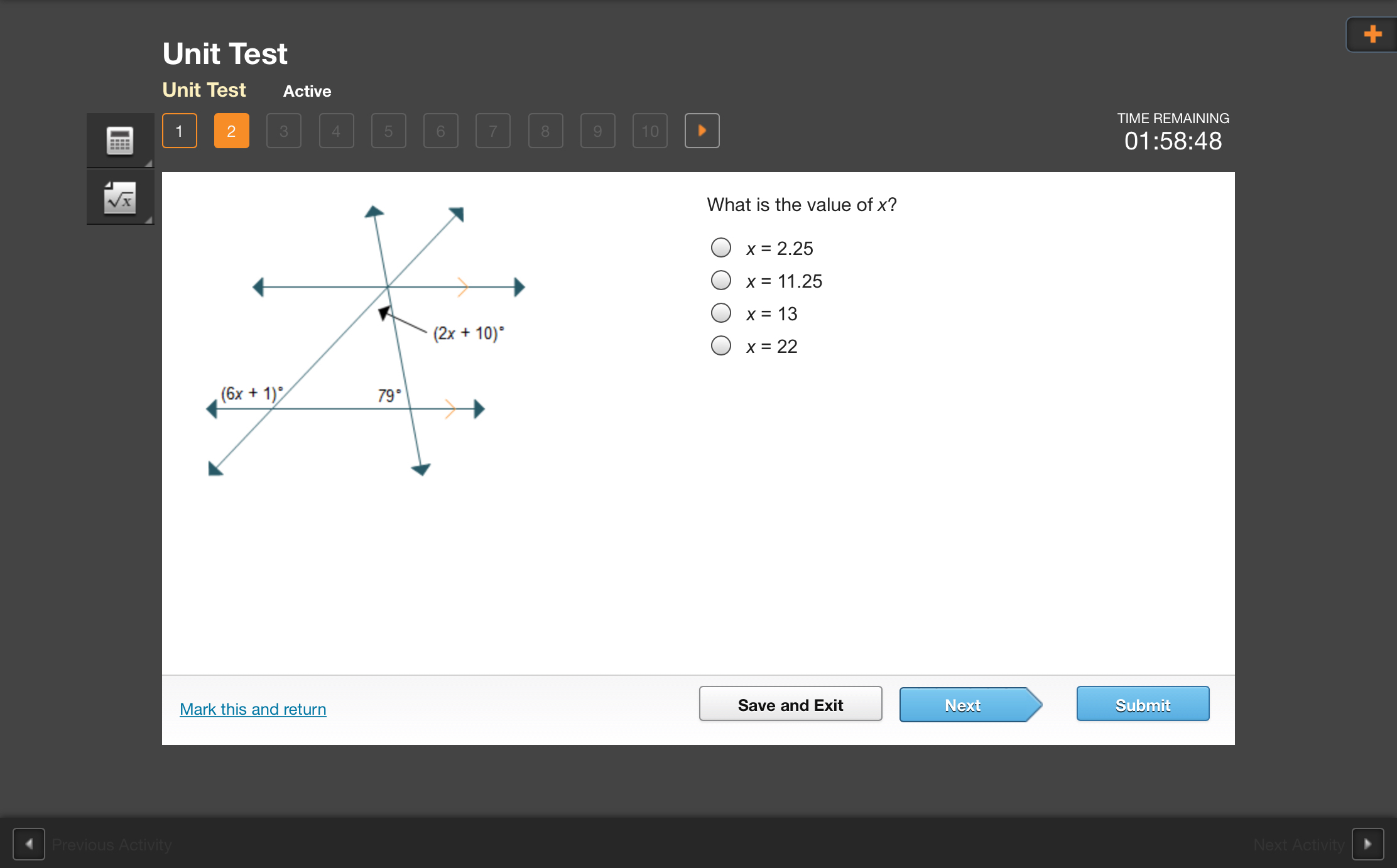Click the Next button
This screenshot has height=868, width=1397.
click(964, 705)
